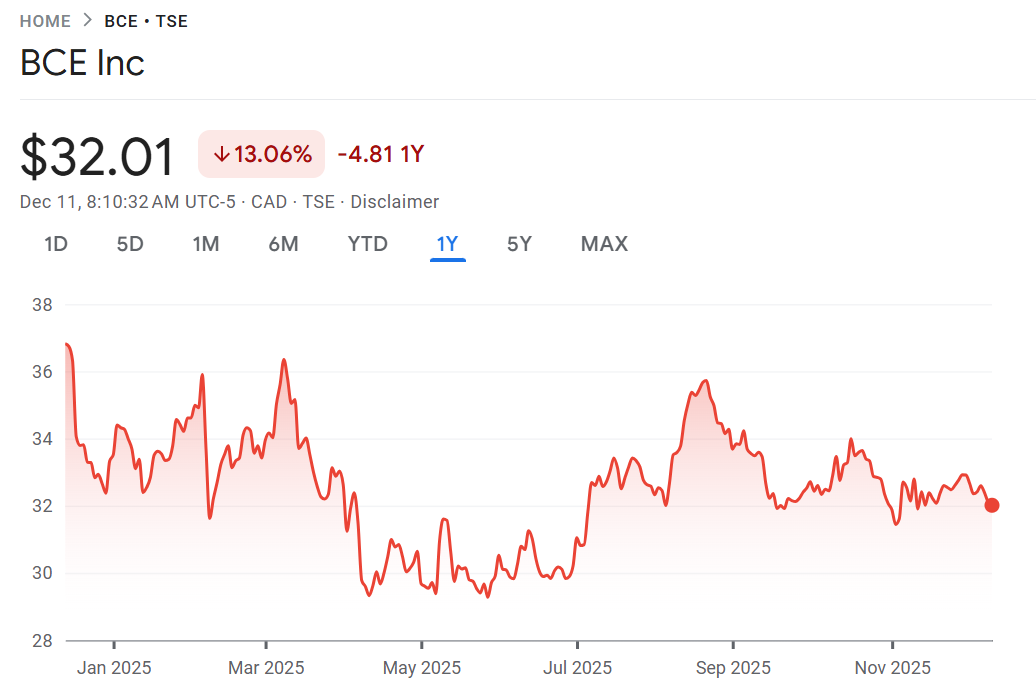Click the down arrow in percent badge
The image size is (1036, 700).
[222, 155]
